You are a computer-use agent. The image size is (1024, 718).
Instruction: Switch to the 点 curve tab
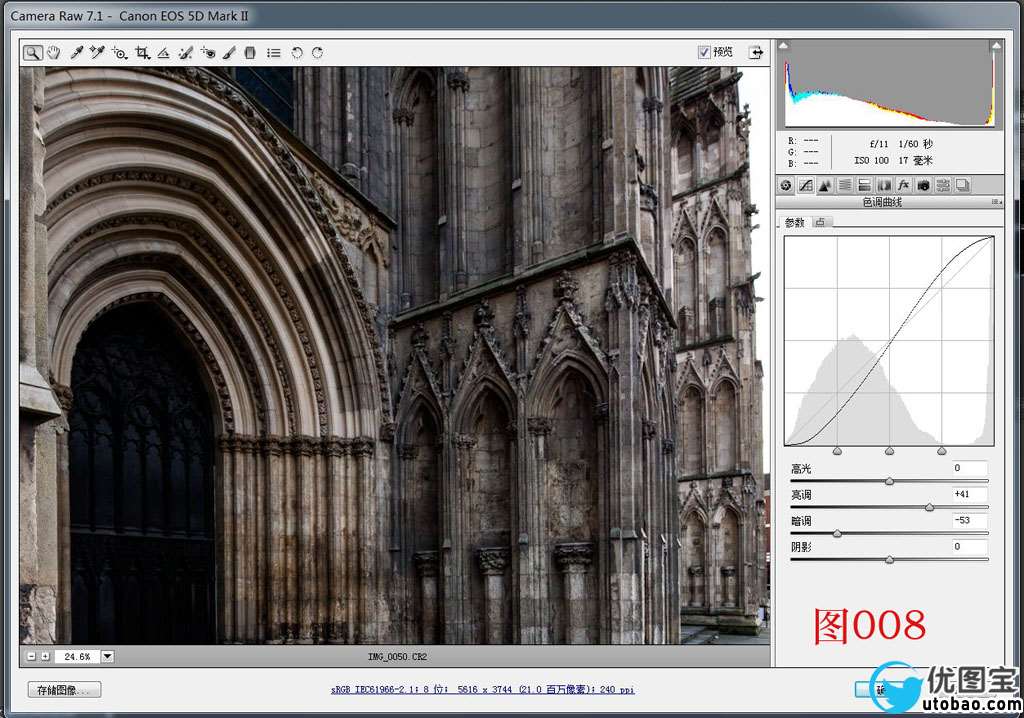pos(820,222)
